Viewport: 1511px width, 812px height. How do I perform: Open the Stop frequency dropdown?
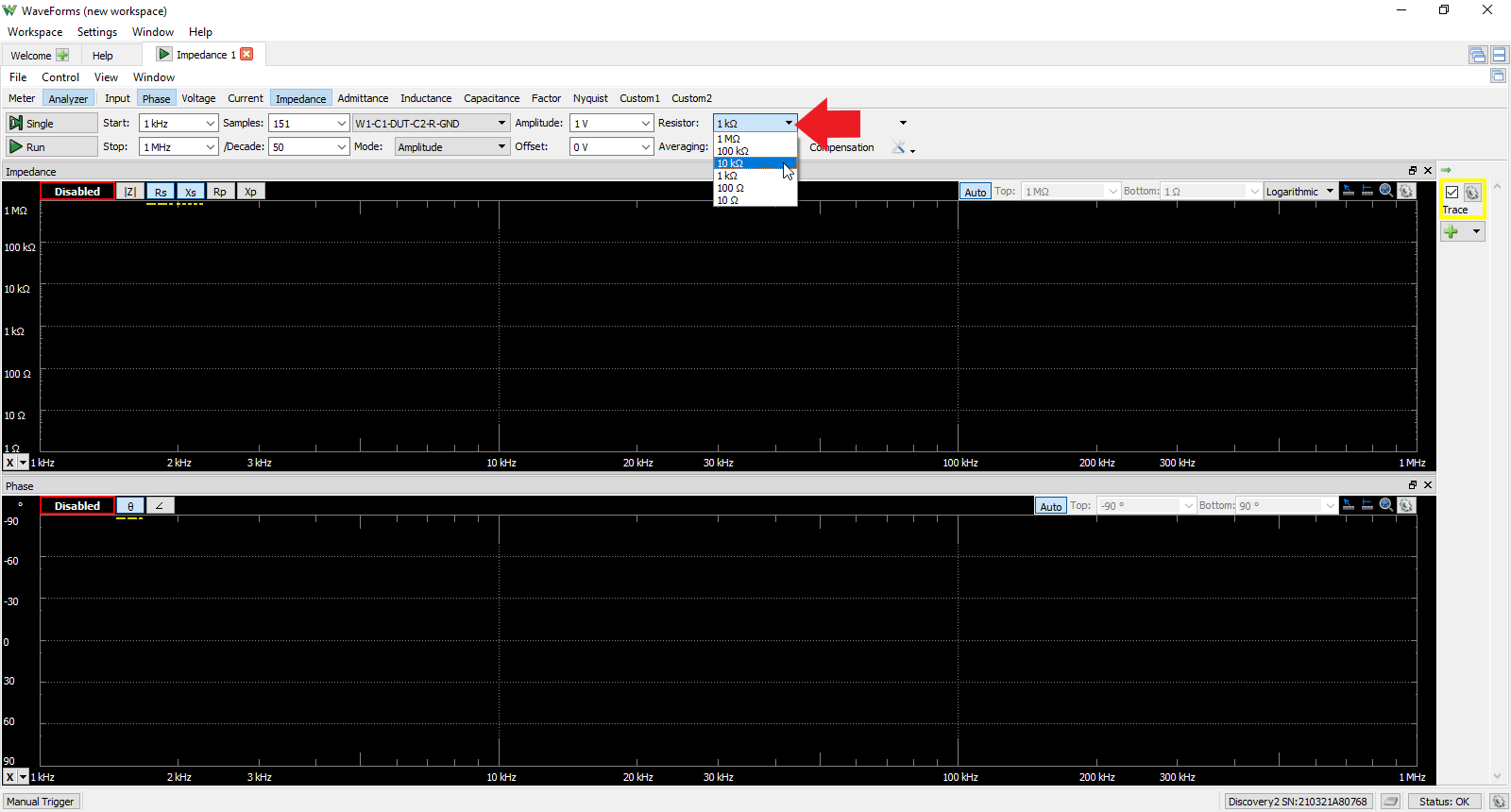pos(210,147)
